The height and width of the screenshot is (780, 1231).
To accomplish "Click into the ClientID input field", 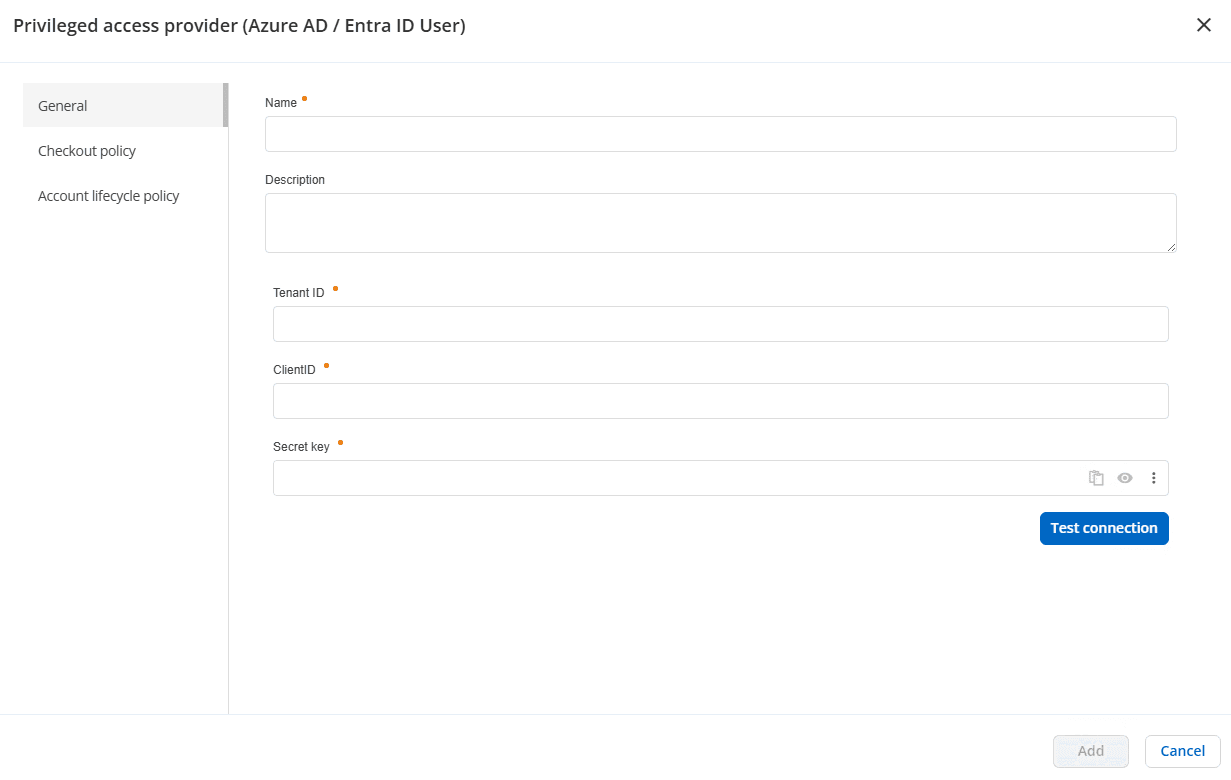I will point(720,401).
